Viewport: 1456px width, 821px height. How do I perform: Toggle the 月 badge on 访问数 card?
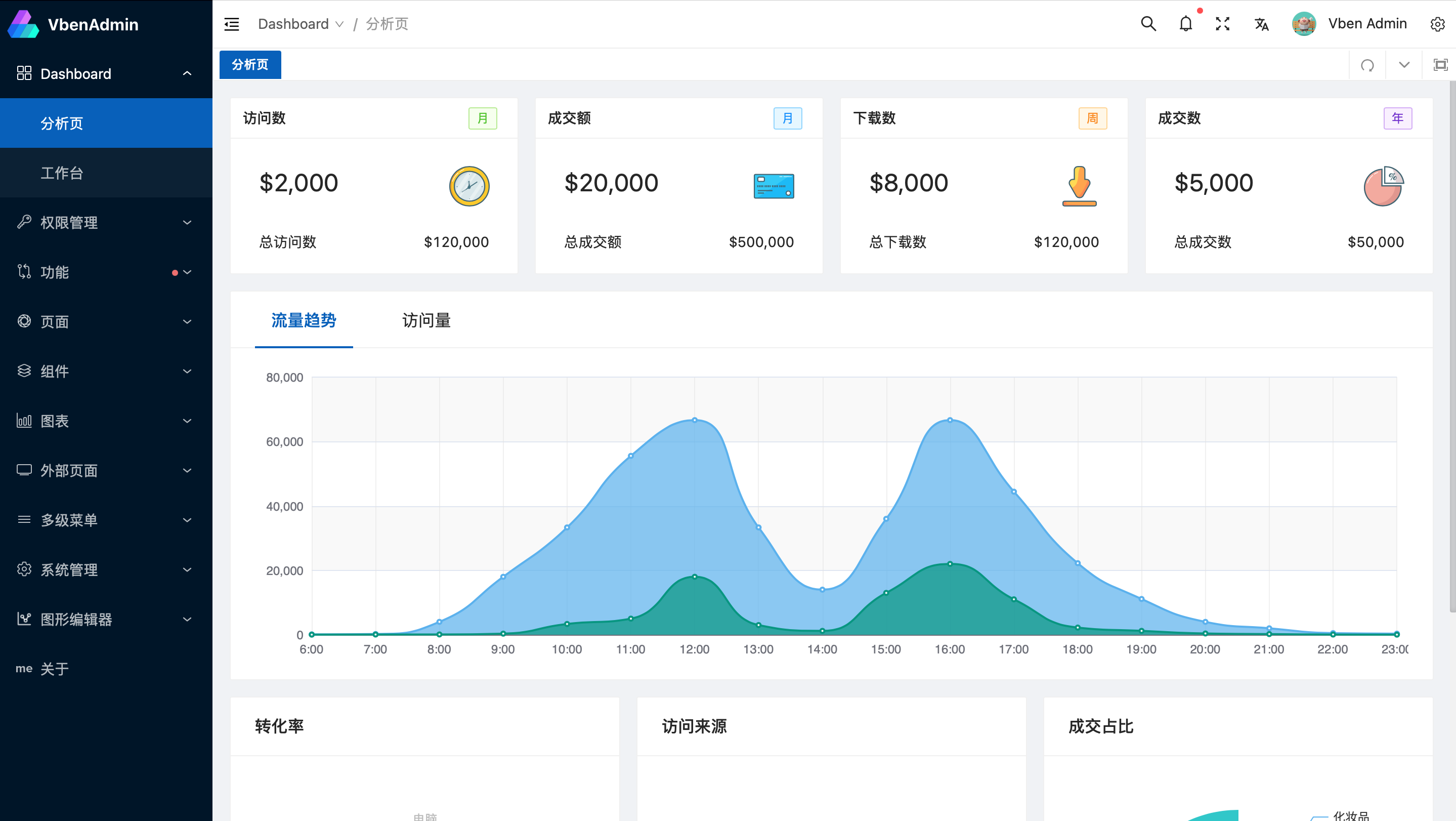point(483,118)
